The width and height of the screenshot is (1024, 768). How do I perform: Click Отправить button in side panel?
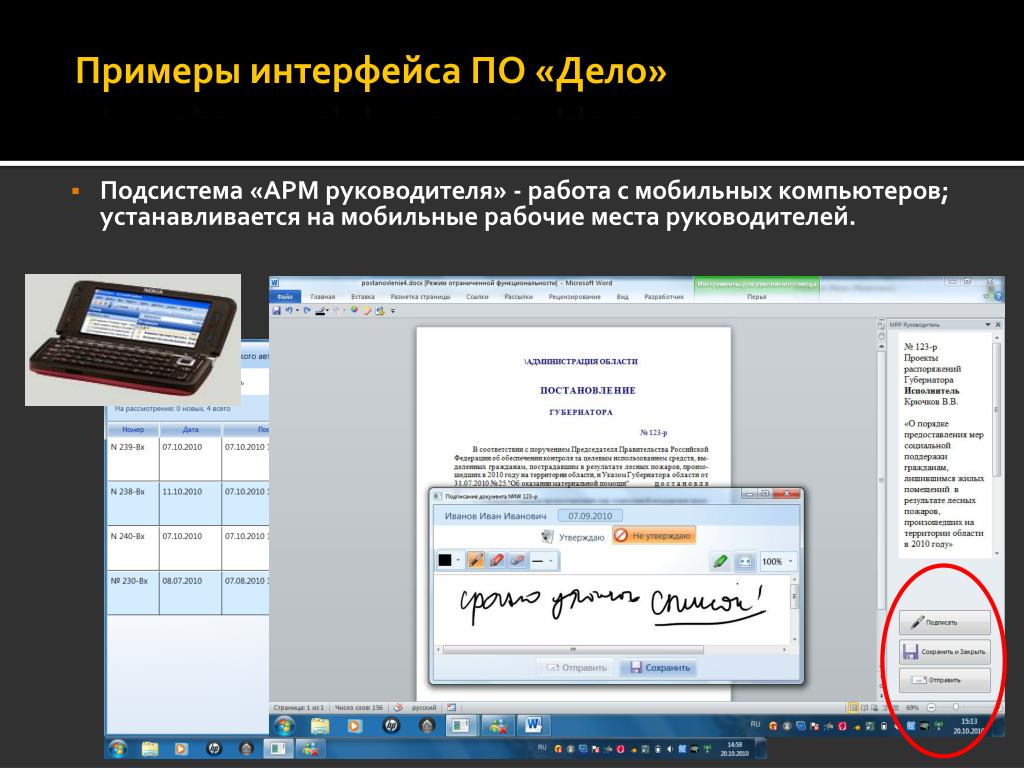[944, 680]
